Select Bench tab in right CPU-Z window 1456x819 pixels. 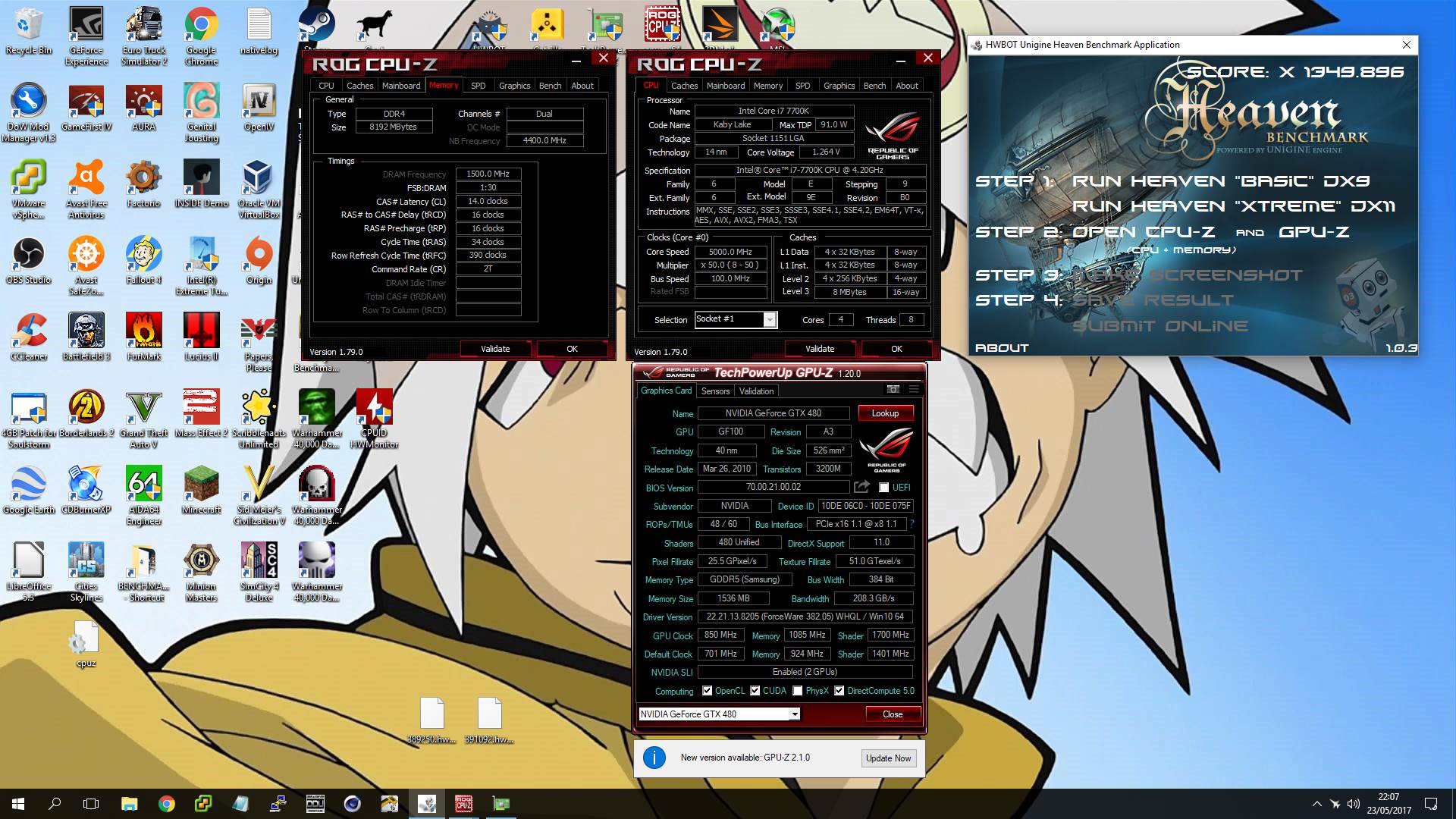[x=874, y=86]
